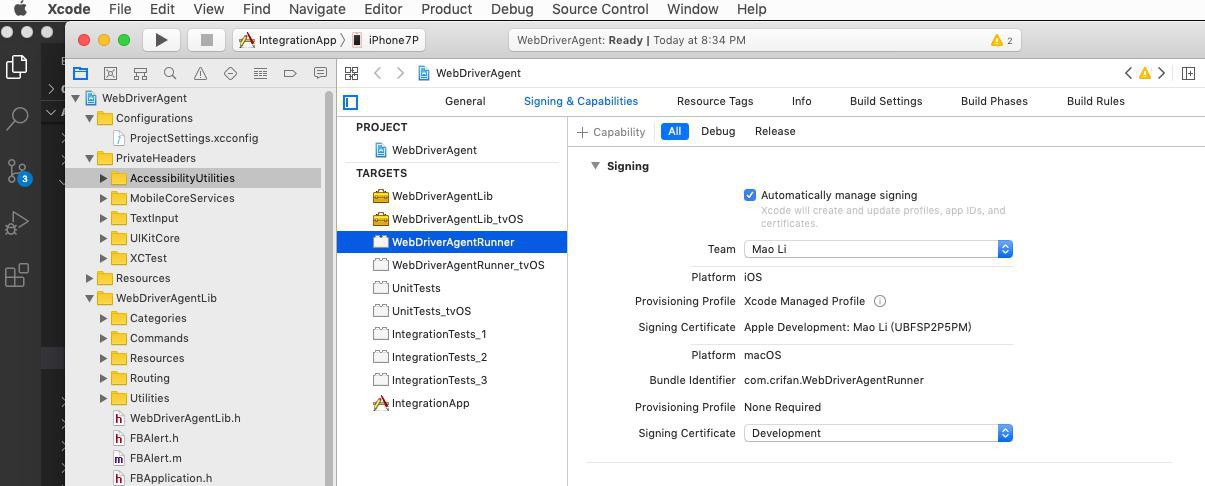The height and width of the screenshot is (486, 1205).
Task: Toggle Automatically manage signing checkbox
Action: click(x=750, y=195)
